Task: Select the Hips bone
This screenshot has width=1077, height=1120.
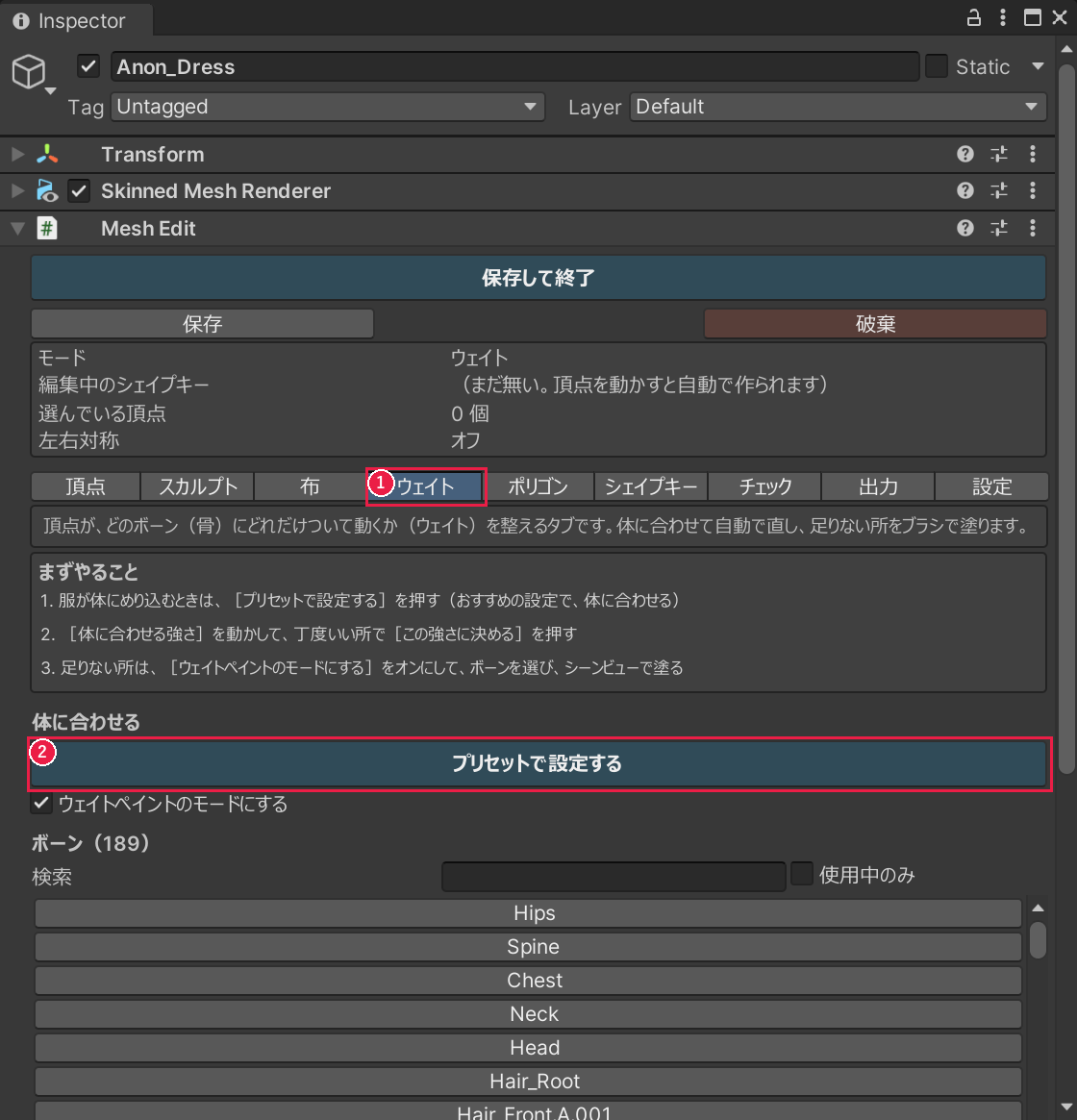Action: pos(528,913)
